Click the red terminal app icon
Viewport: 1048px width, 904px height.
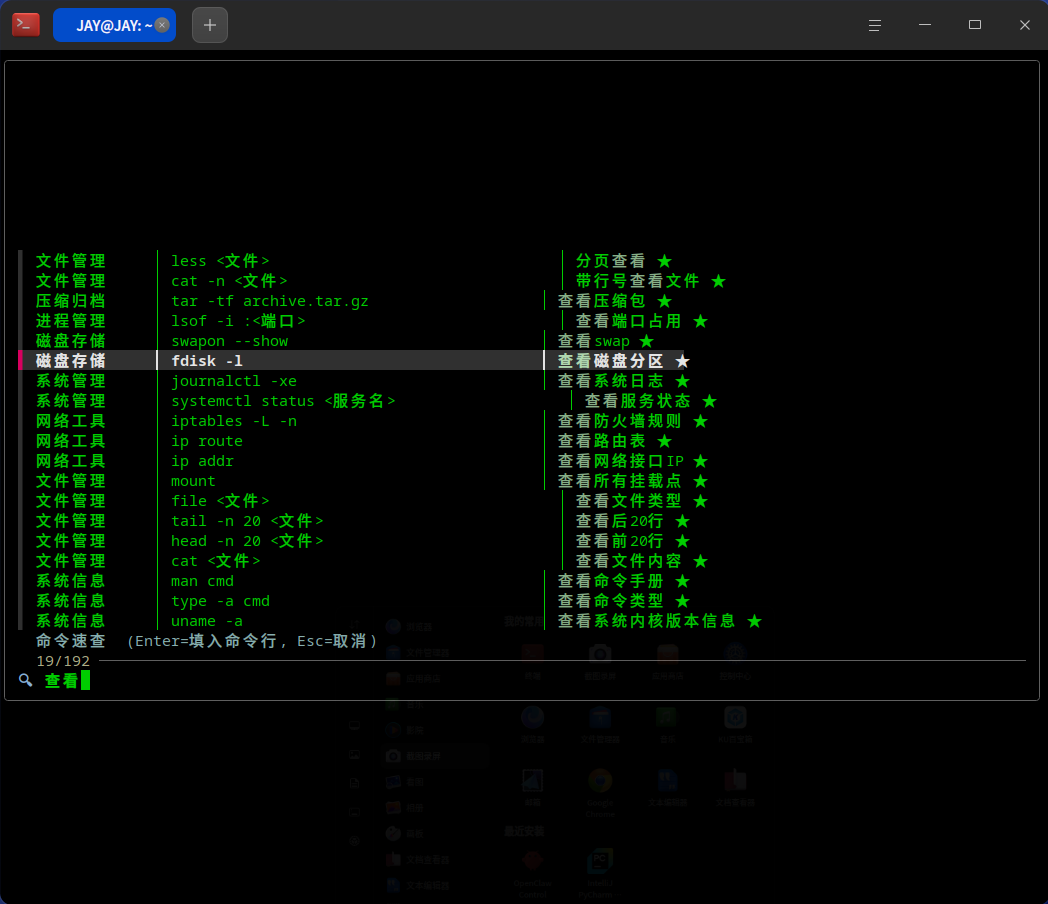26,25
